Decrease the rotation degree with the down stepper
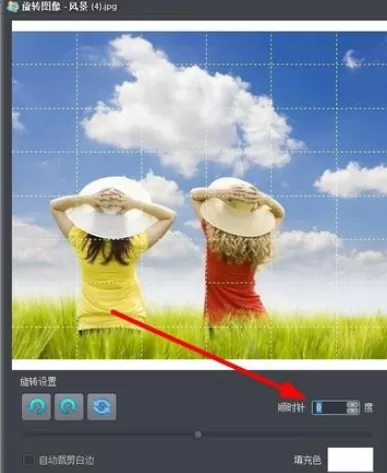This screenshot has height=473, width=387. (353, 411)
